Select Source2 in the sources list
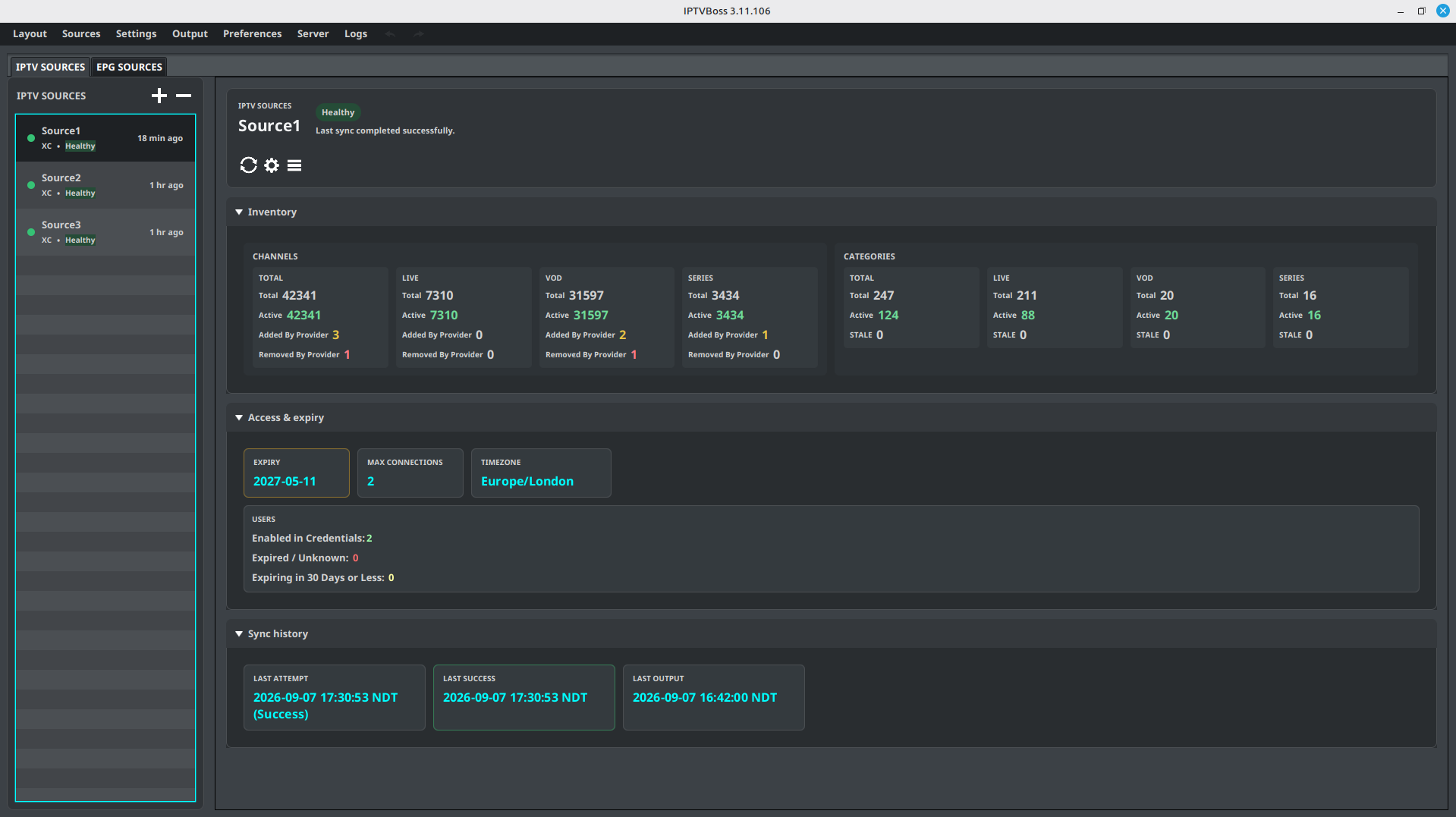 [x=105, y=185]
